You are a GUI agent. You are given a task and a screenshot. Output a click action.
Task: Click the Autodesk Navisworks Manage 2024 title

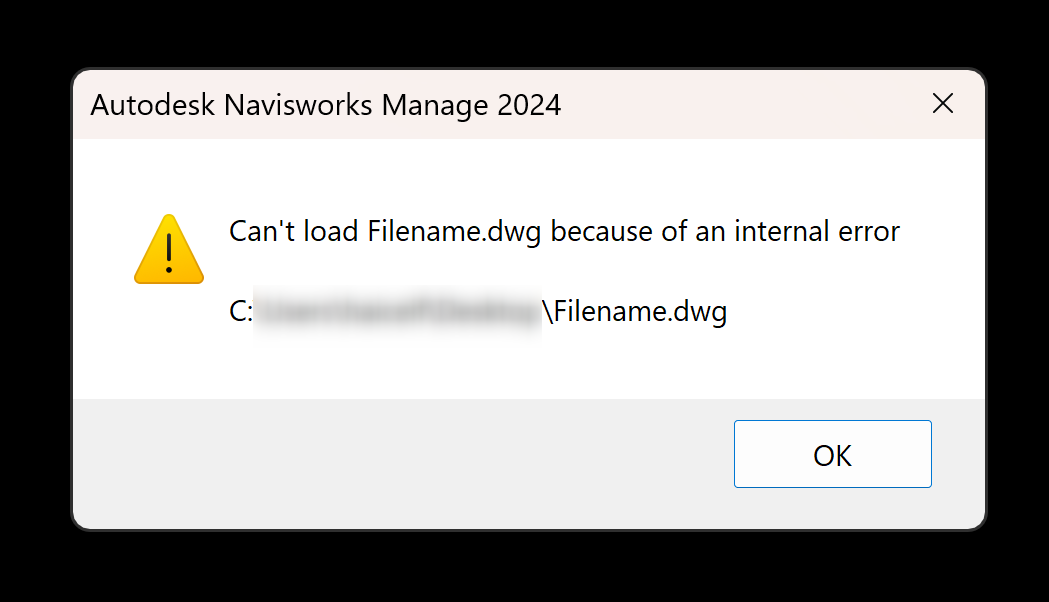tap(325, 104)
